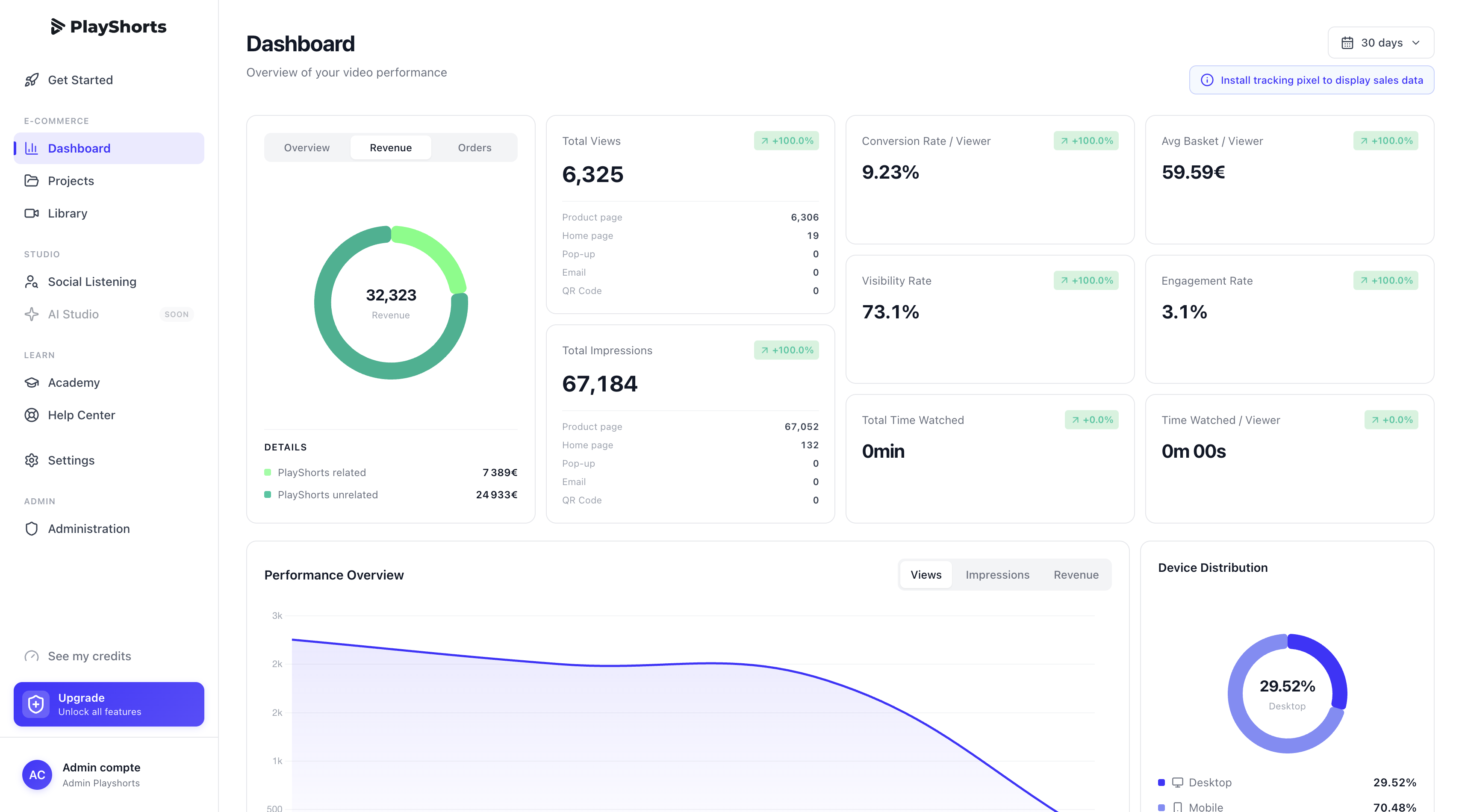Click the rocket icon next to Get Started
Screen dimensions: 1462x812
click(32, 80)
